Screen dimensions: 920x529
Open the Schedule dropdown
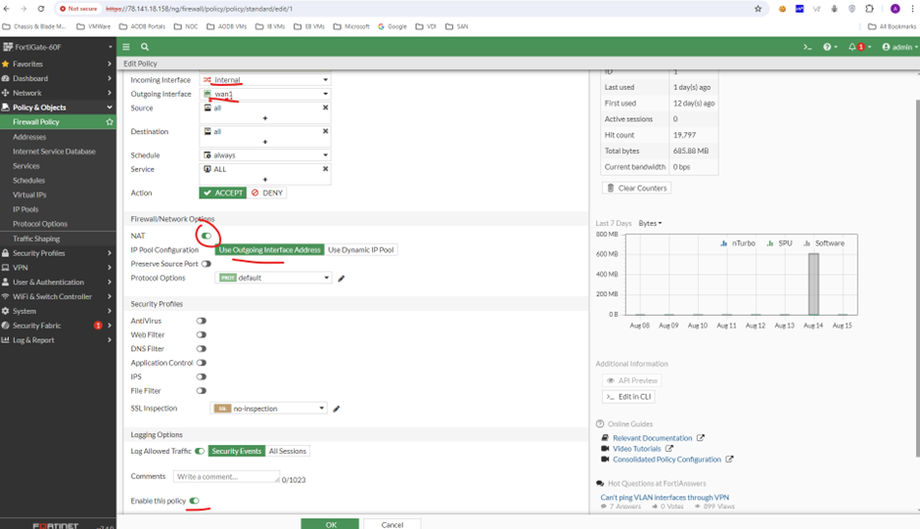click(x=265, y=155)
